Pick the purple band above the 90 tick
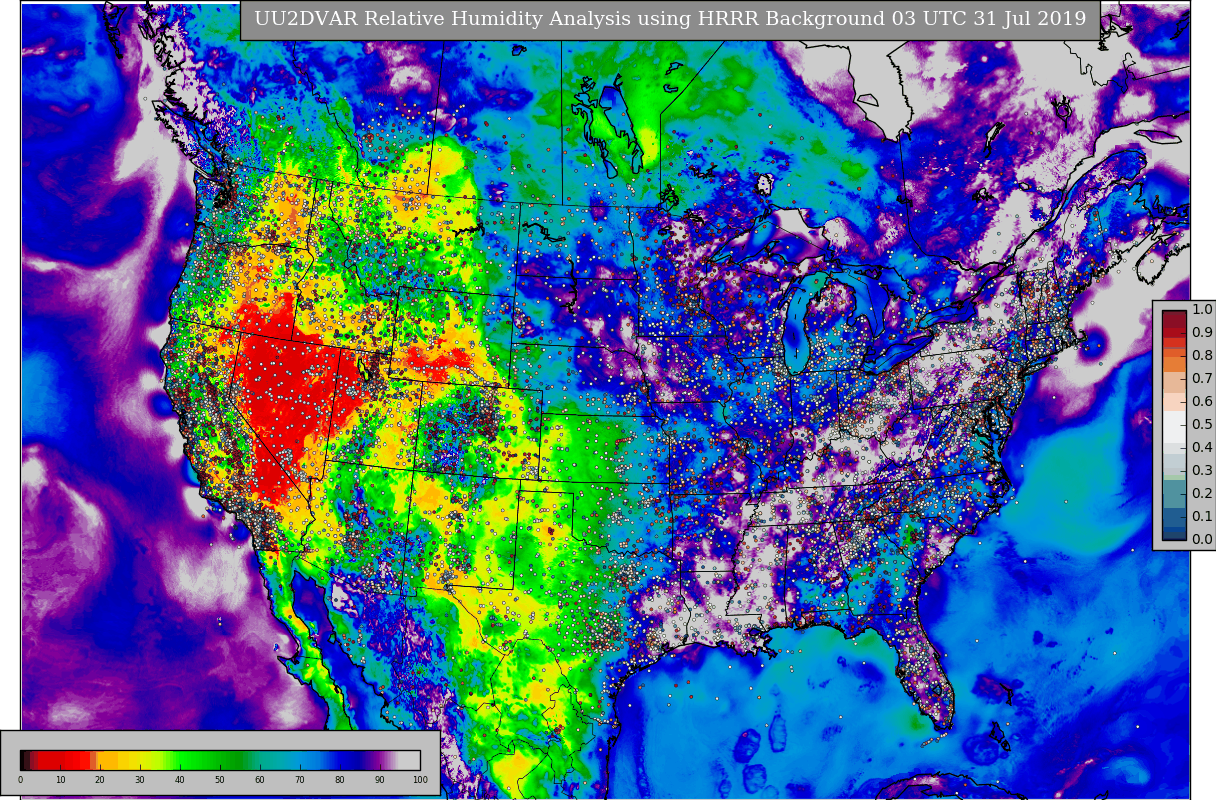Screen dimensions: 1216x800 (380, 760)
